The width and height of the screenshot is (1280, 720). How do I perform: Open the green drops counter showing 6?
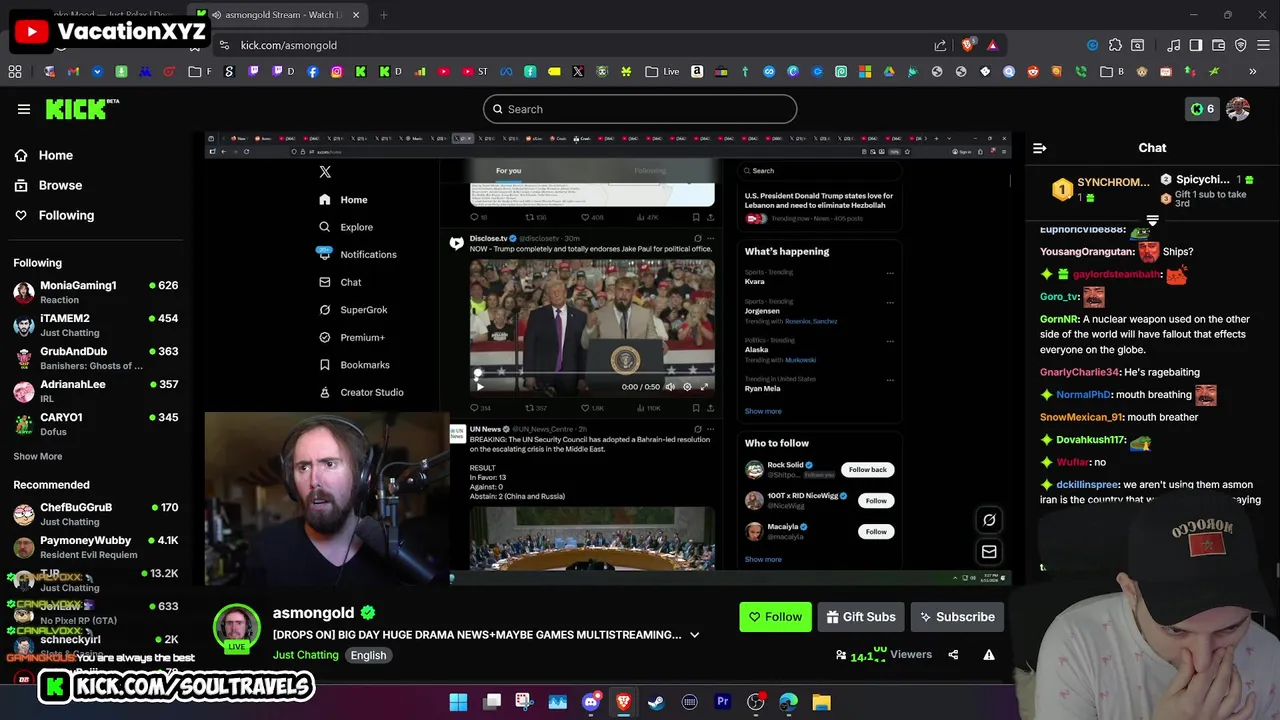tap(1201, 109)
